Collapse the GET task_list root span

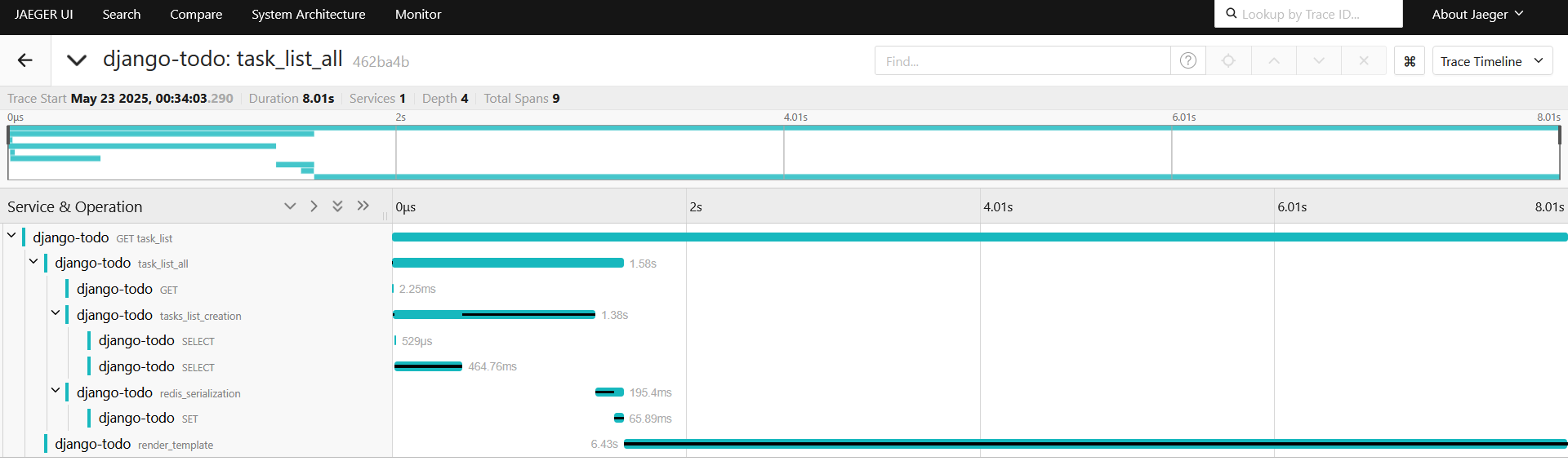coord(11,236)
